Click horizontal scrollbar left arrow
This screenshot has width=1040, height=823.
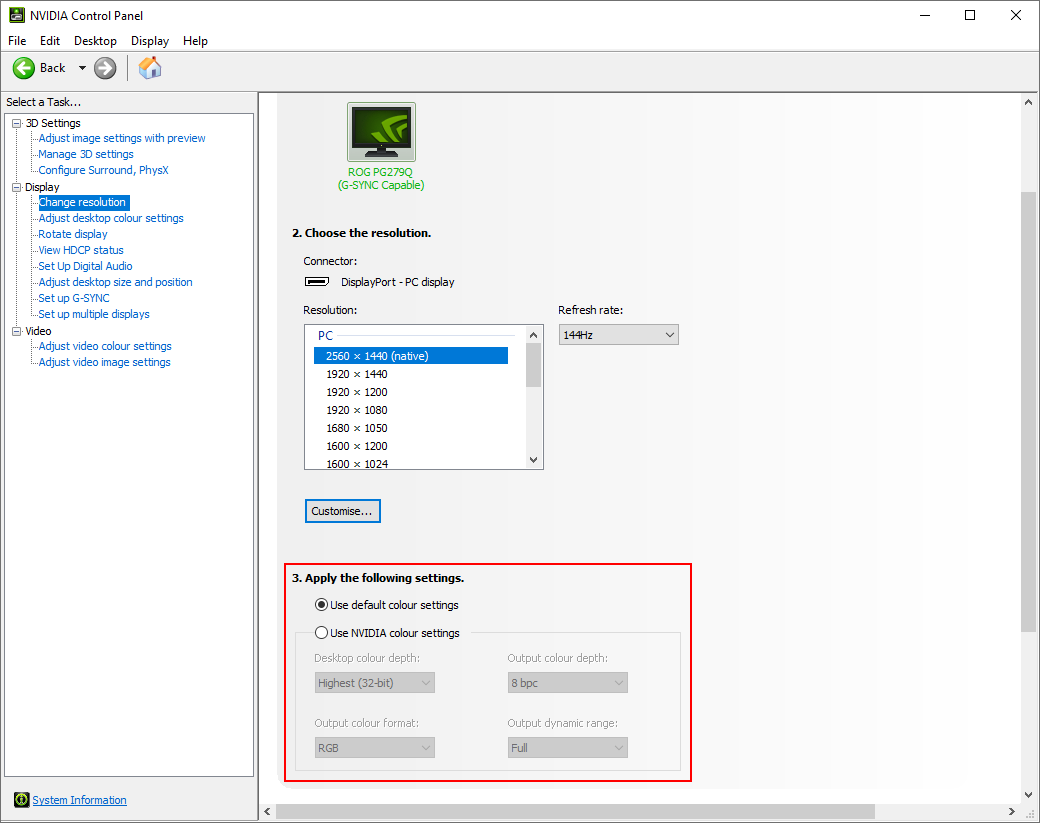(267, 811)
